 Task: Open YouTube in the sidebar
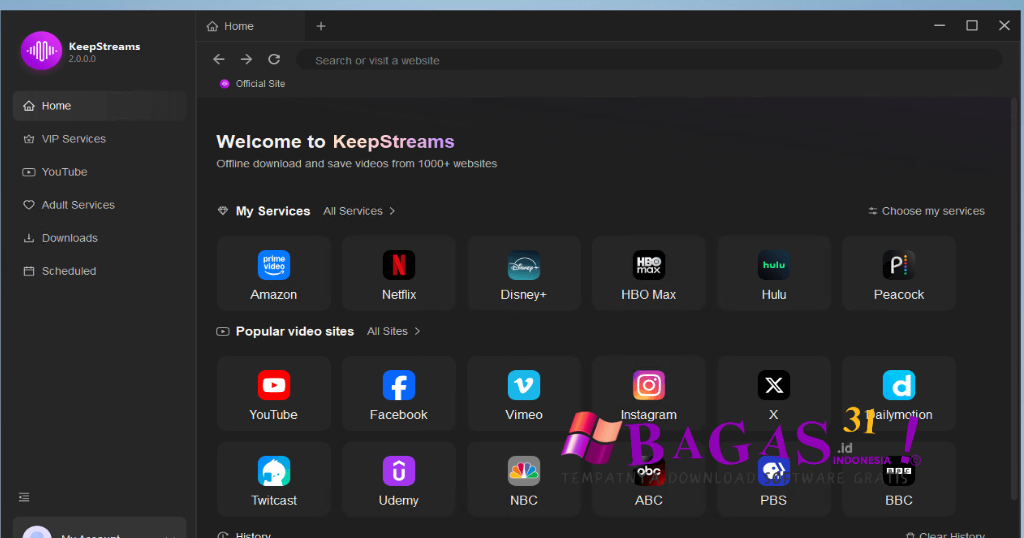(99, 172)
